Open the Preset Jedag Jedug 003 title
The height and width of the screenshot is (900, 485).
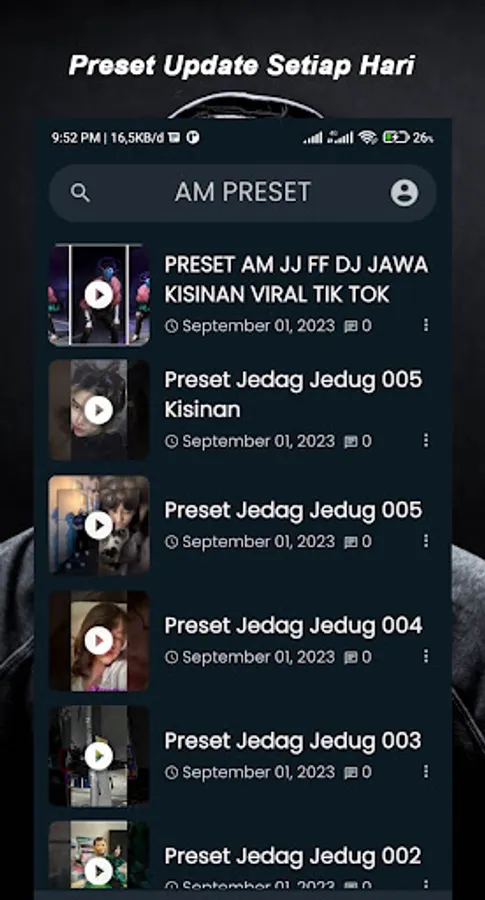point(293,741)
